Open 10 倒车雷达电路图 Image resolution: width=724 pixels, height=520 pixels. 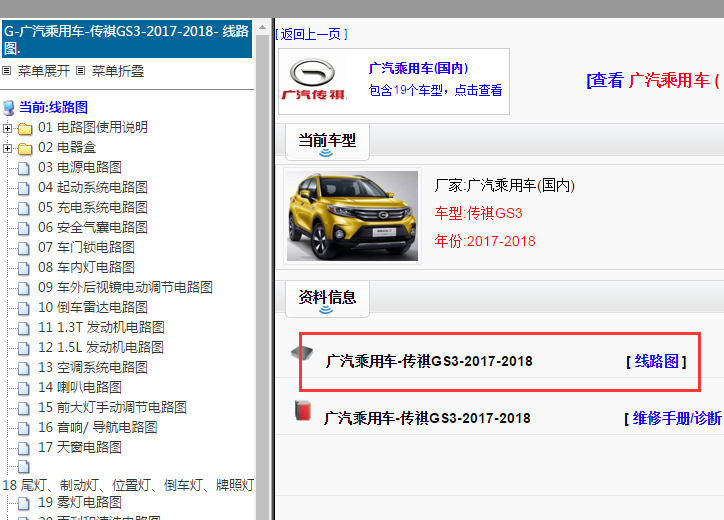[92, 307]
